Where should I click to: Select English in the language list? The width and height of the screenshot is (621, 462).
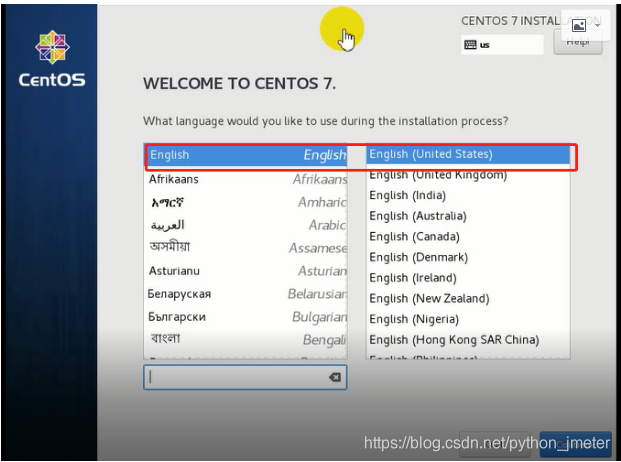tap(246, 155)
